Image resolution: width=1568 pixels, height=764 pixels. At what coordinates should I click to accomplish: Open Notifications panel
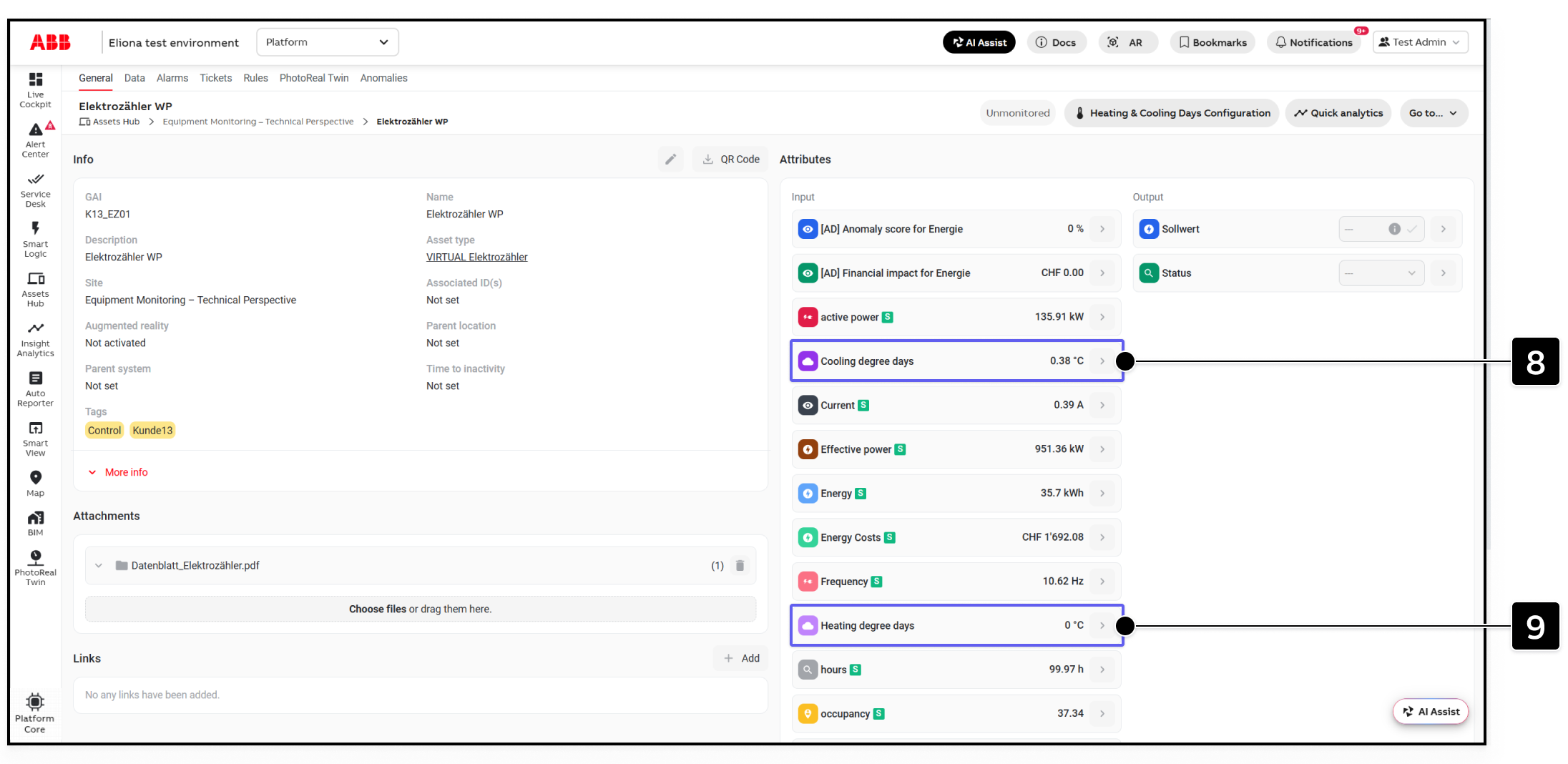[x=1314, y=42]
